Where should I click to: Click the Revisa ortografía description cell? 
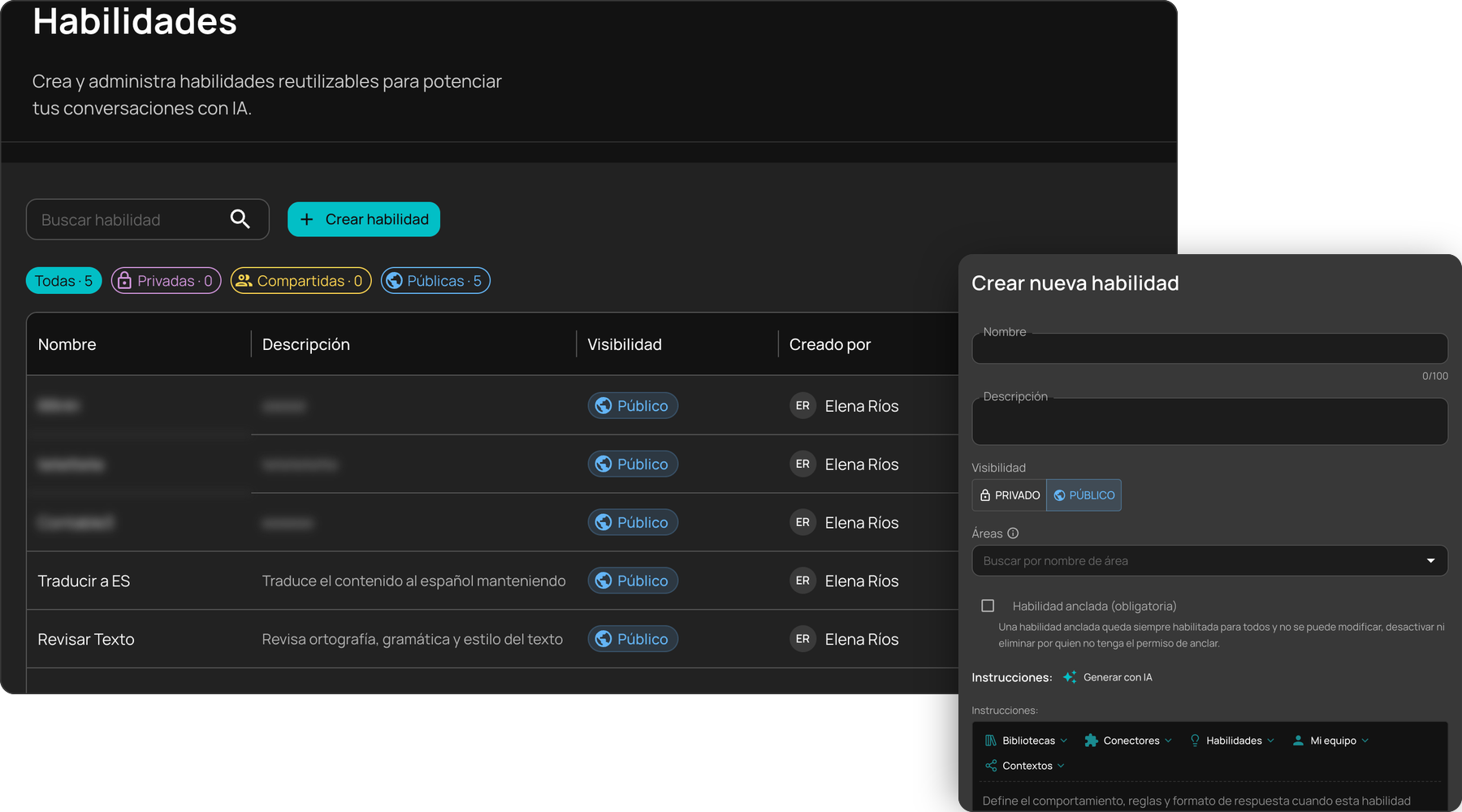[x=413, y=639]
